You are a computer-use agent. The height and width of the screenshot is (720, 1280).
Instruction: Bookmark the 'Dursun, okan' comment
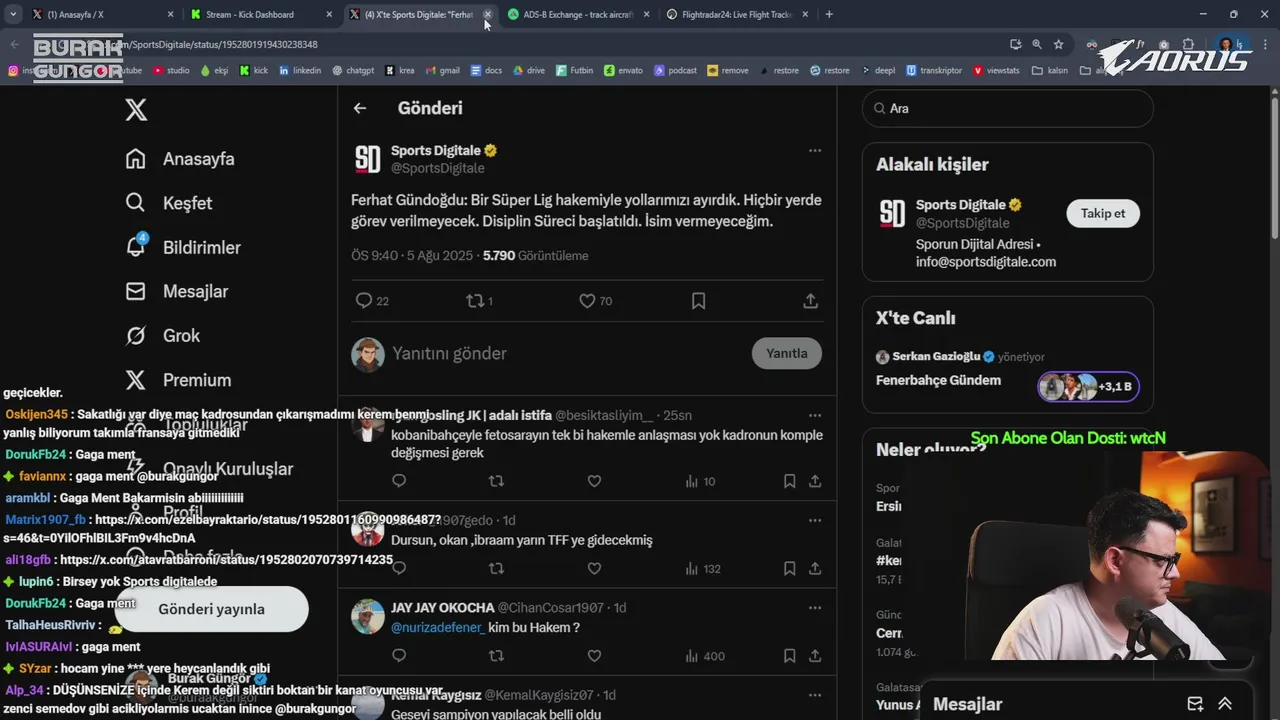pos(789,568)
